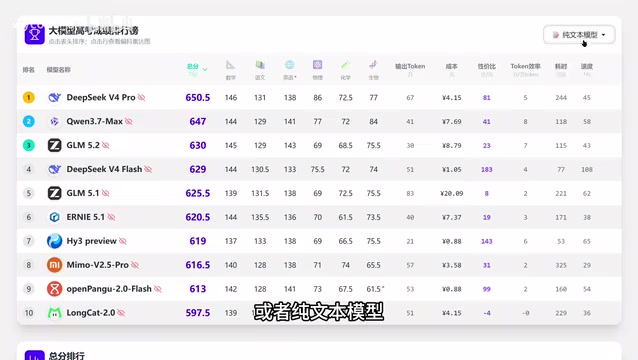Toggle hidden-eye icon beside Hy3 preview
638x360 pixels.
123,241
